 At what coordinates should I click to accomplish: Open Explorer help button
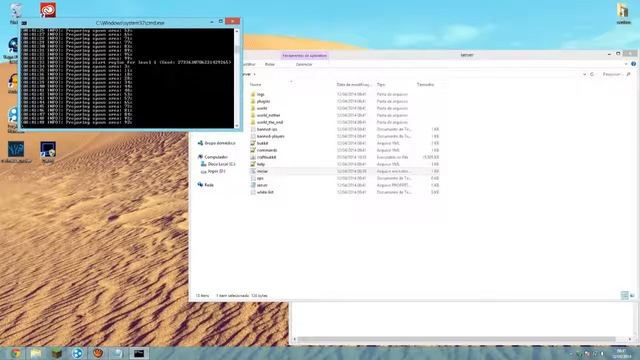tap(633, 64)
